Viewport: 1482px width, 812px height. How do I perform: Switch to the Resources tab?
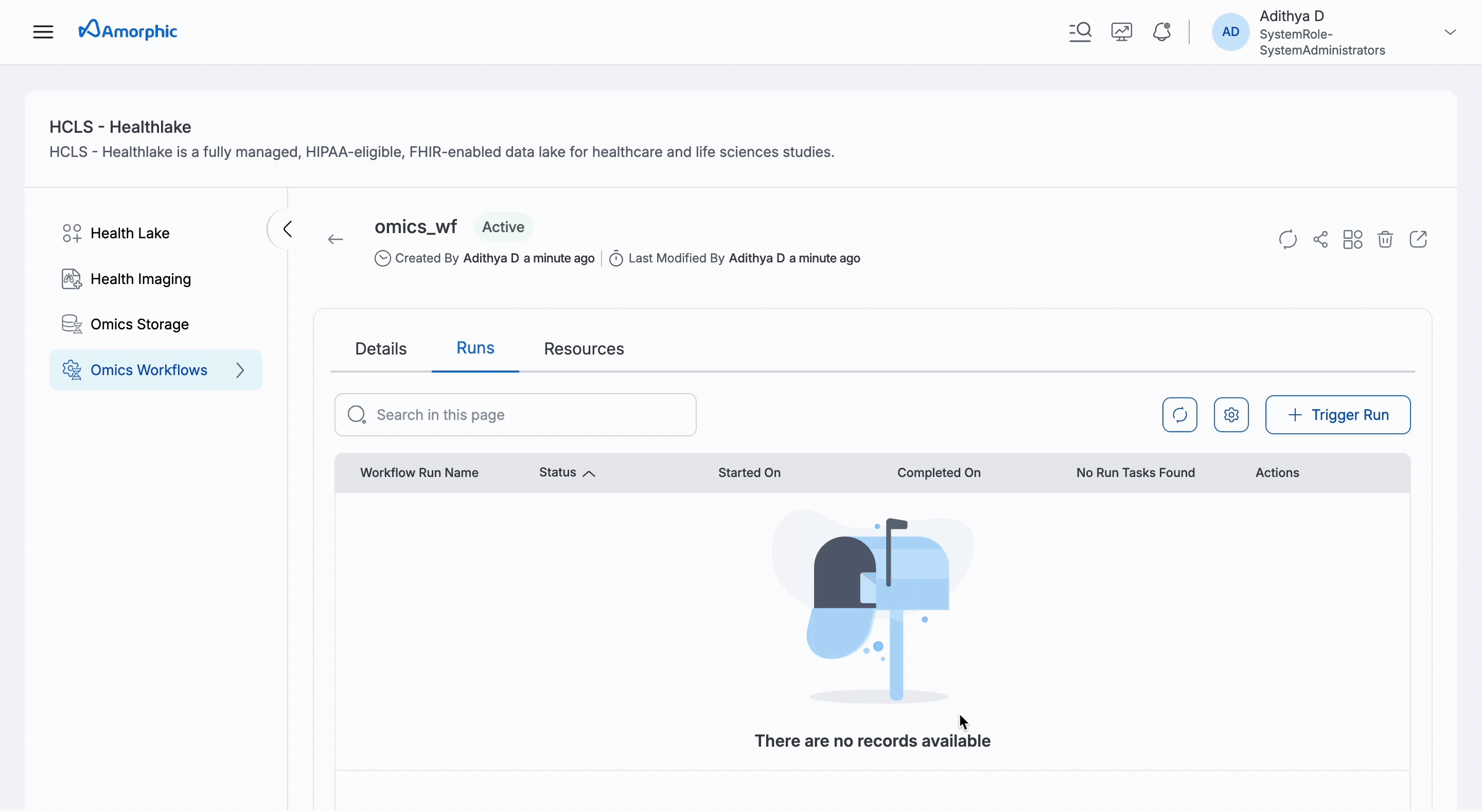point(584,348)
